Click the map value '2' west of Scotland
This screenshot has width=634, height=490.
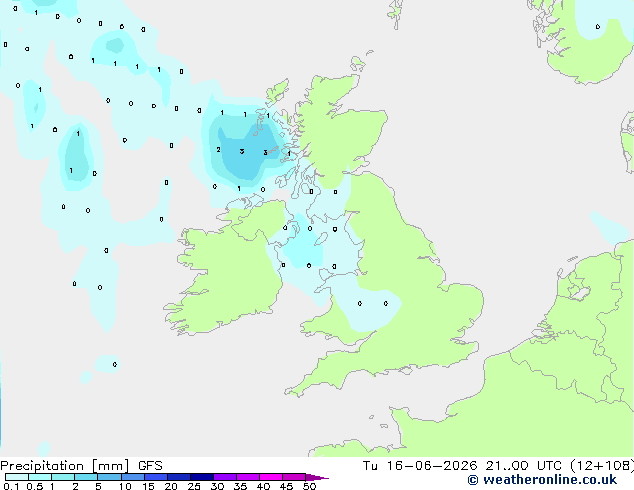point(218,150)
